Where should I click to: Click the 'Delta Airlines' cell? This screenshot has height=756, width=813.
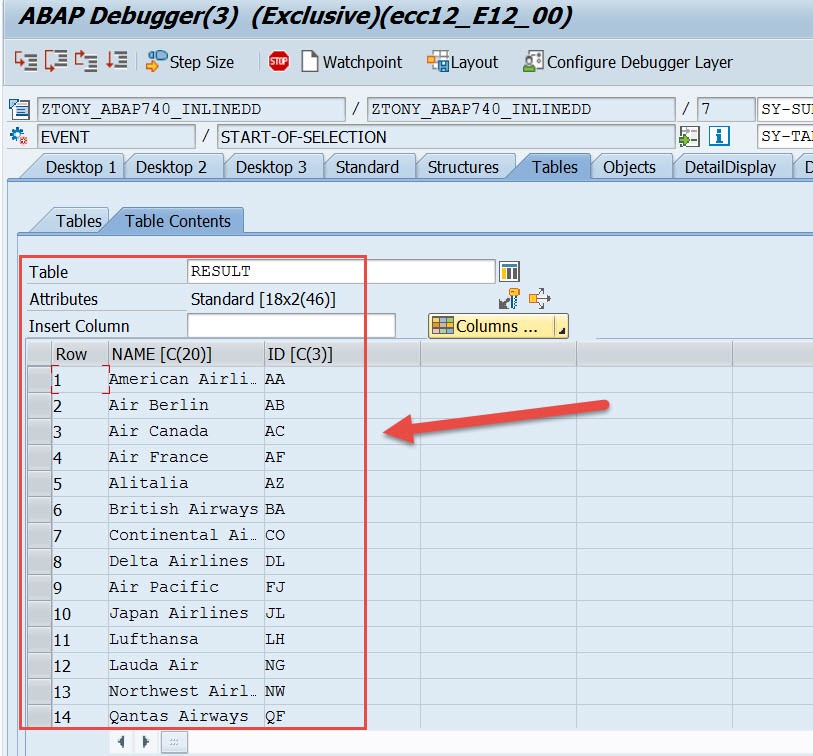coord(184,561)
